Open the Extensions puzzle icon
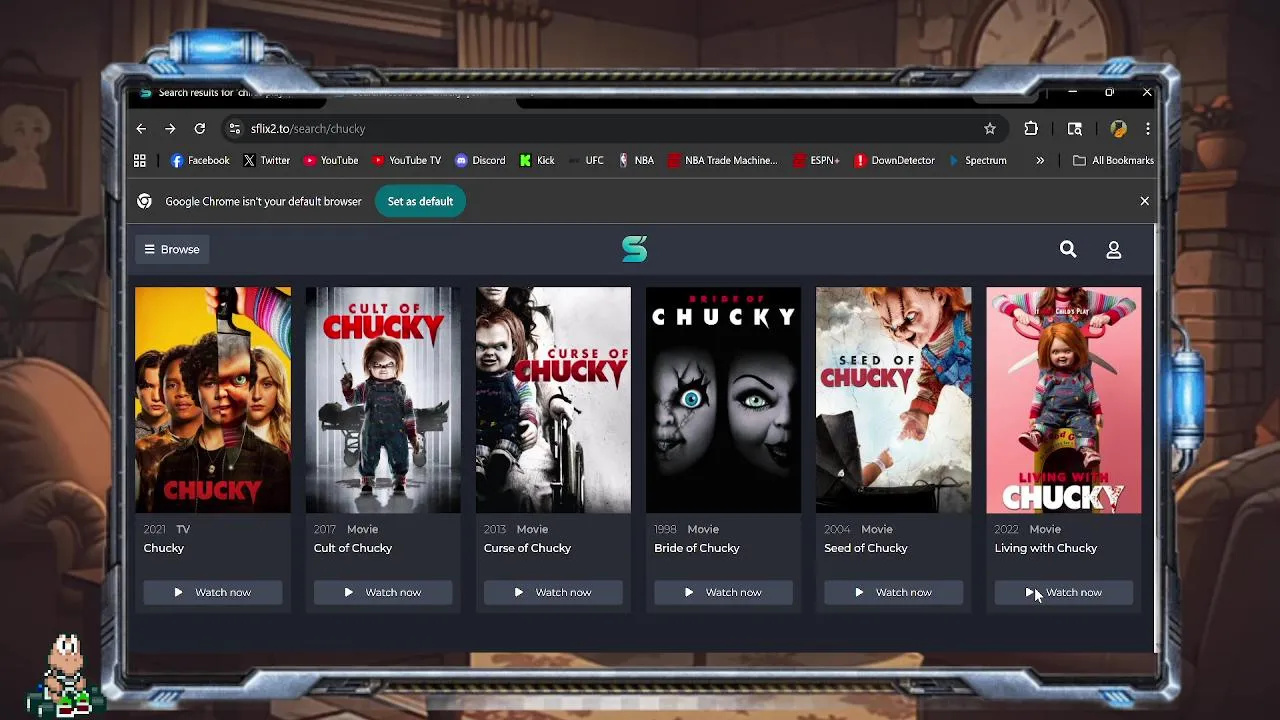This screenshot has width=1280, height=720. pos(1031,129)
